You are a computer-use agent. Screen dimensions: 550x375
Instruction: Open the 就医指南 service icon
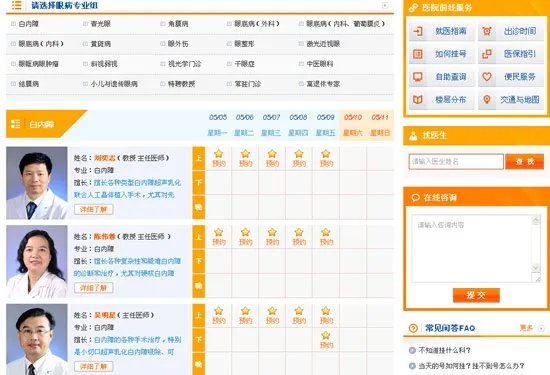418,31
